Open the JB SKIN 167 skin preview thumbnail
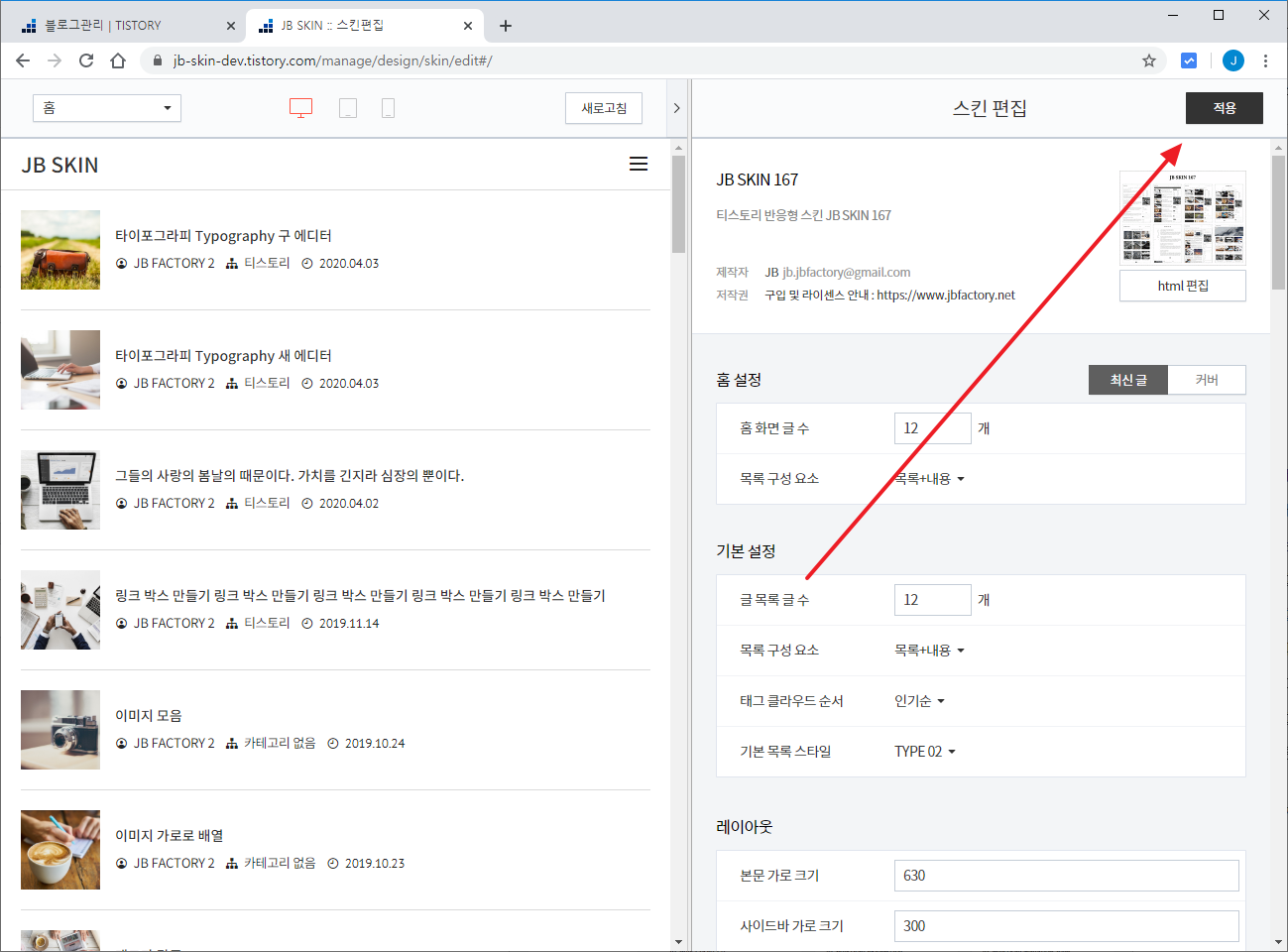Image resolution: width=1288 pixels, height=952 pixels. tap(1183, 217)
